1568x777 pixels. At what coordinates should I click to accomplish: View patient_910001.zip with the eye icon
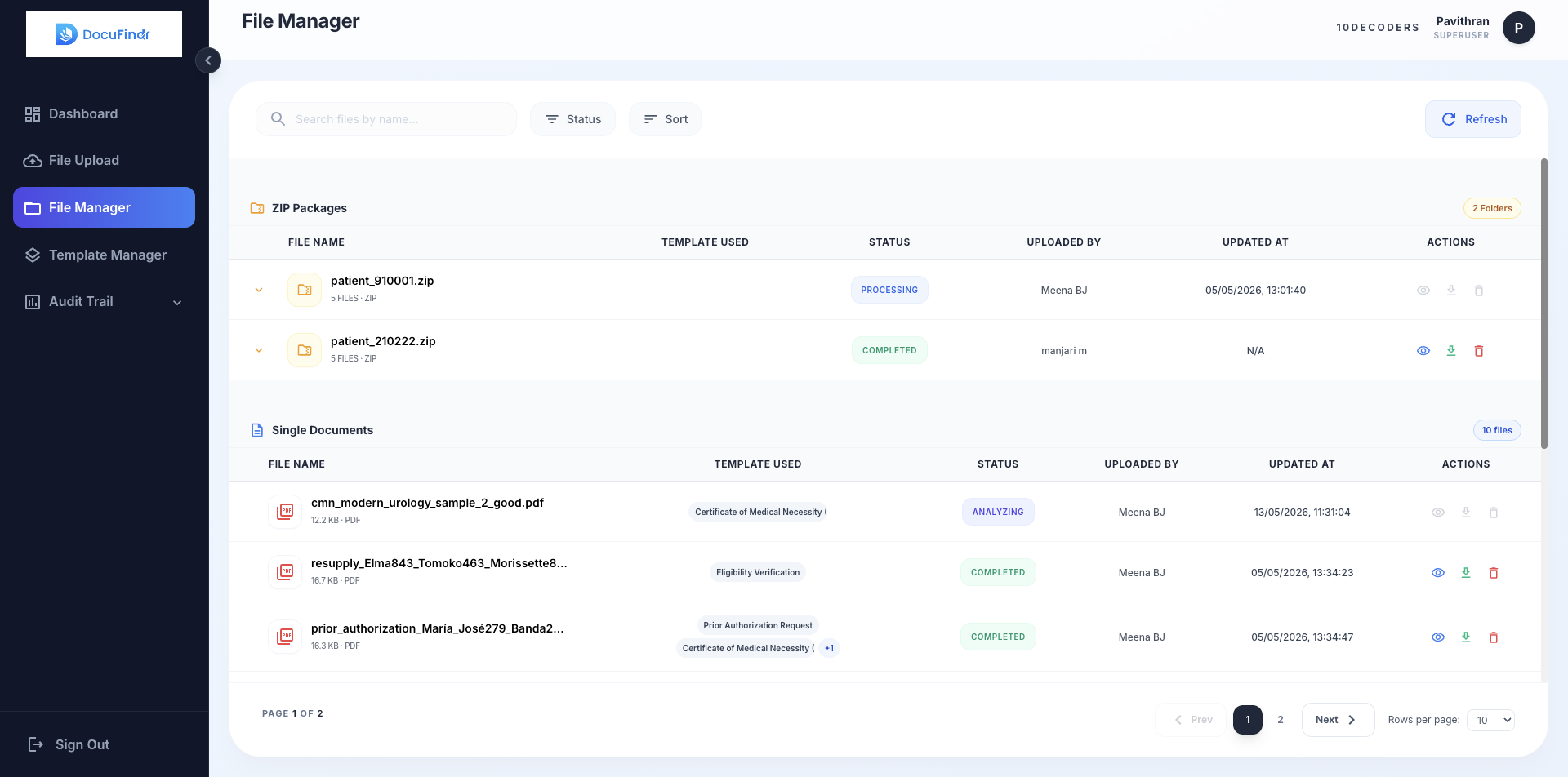pyautogui.click(x=1423, y=291)
